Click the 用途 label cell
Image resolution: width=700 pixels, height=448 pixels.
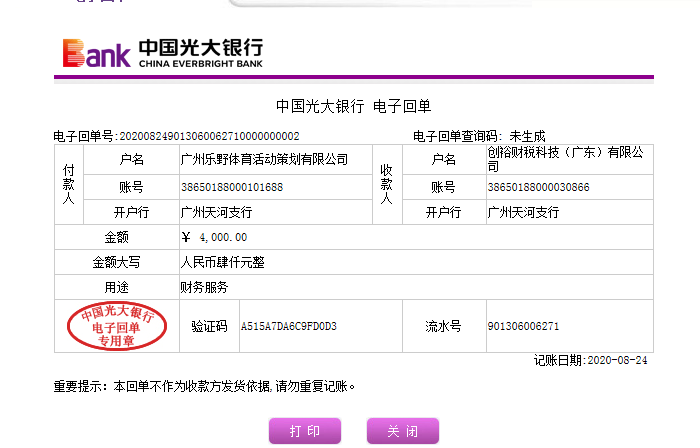click(x=117, y=287)
